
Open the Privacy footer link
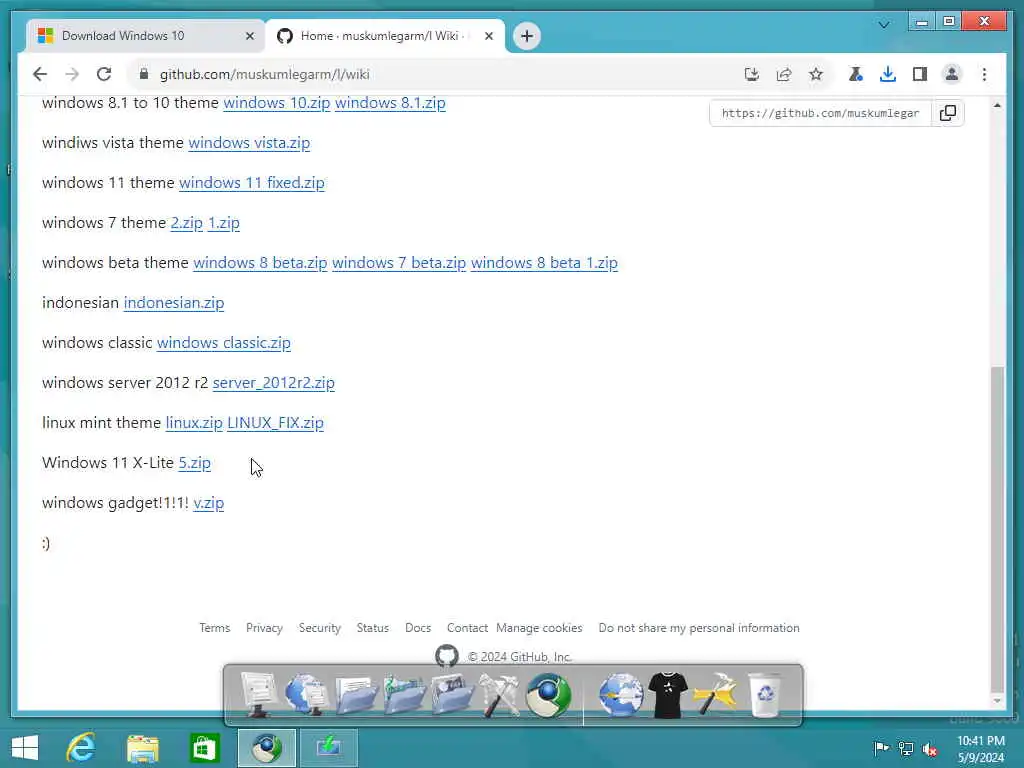[x=264, y=628]
